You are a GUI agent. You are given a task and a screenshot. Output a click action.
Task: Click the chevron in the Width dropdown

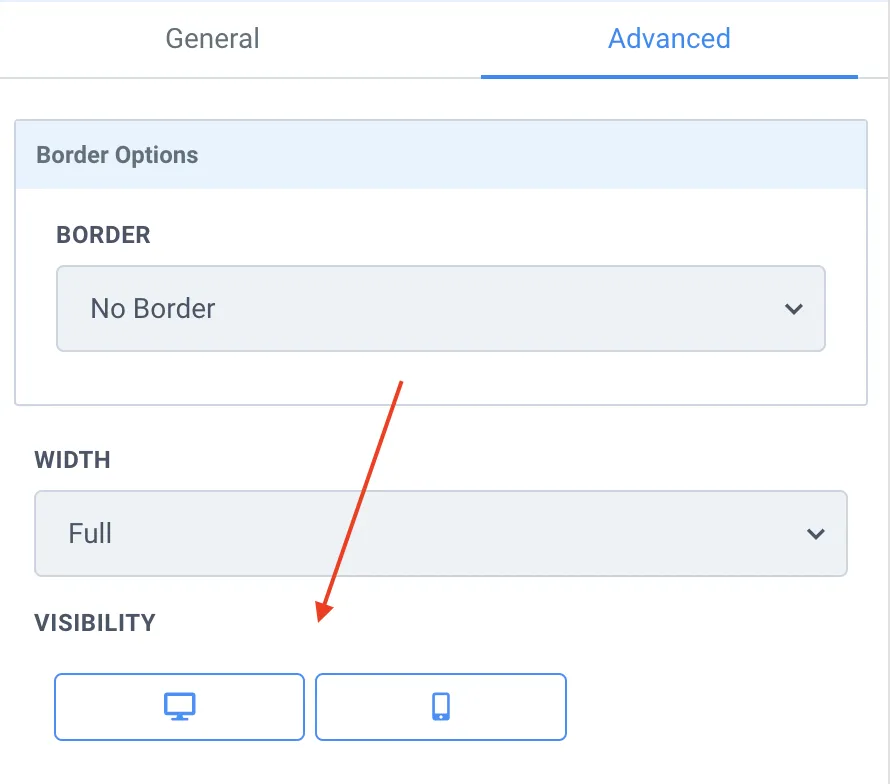point(815,534)
